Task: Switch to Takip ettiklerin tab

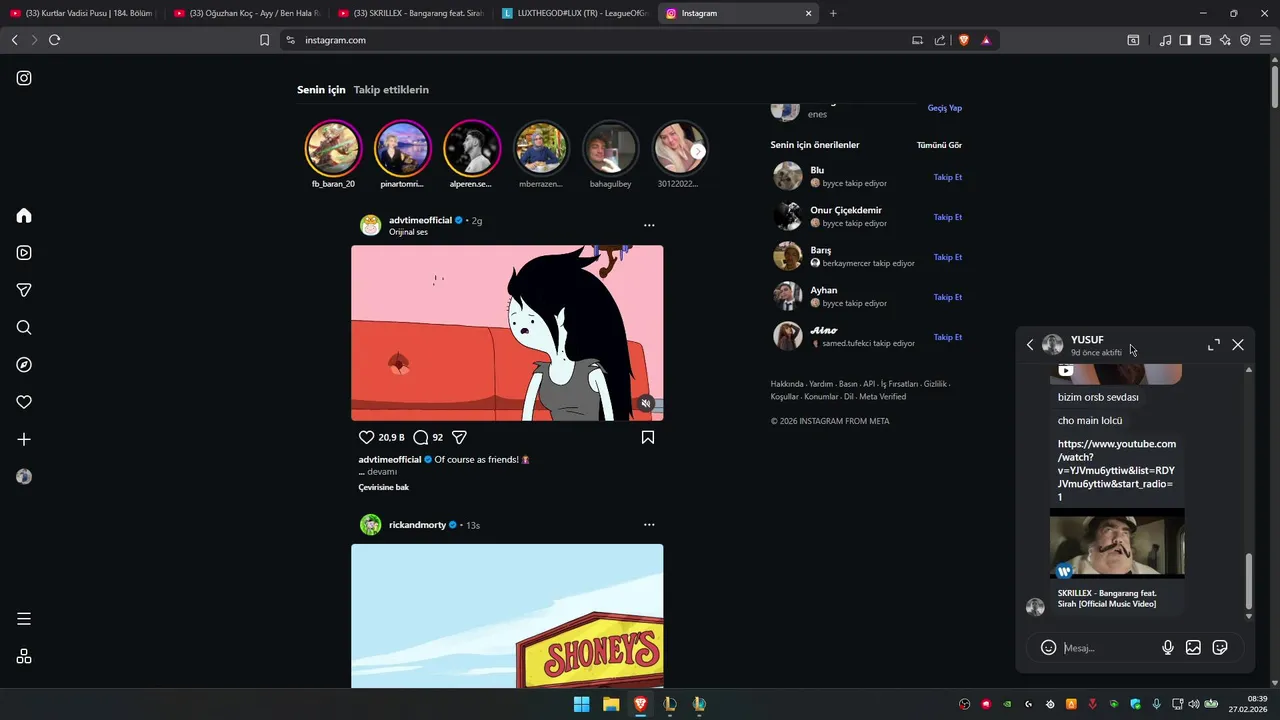Action: (x=391, y=89)
